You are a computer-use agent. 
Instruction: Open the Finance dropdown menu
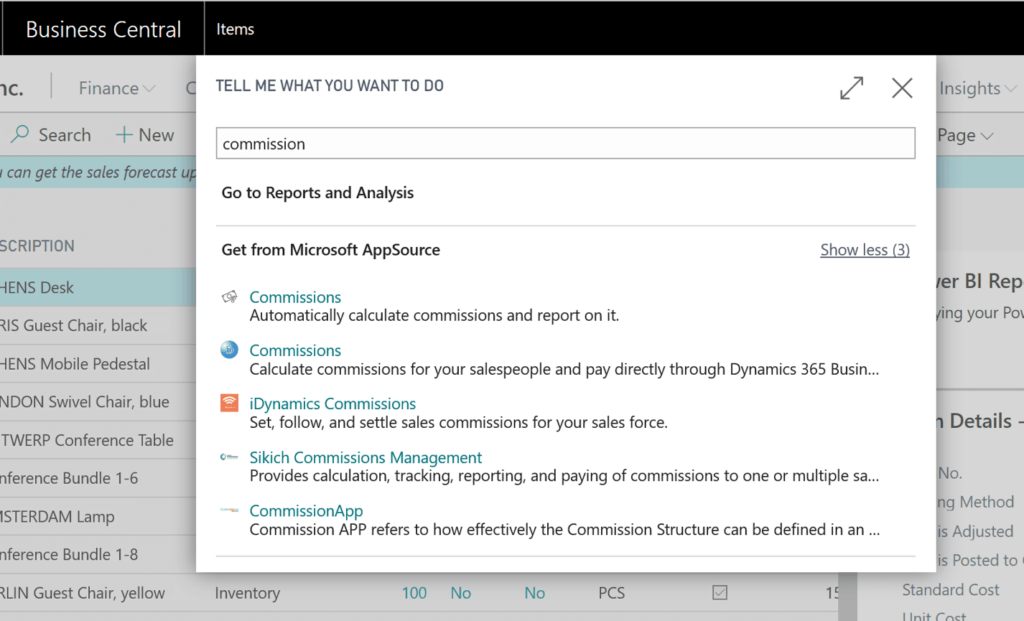point(116,88)
